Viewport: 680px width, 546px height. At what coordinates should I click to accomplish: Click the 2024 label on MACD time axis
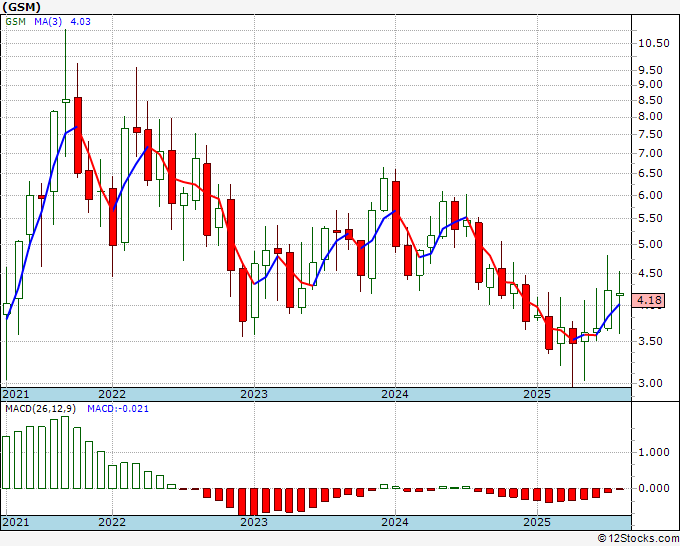tap(395, 522)
